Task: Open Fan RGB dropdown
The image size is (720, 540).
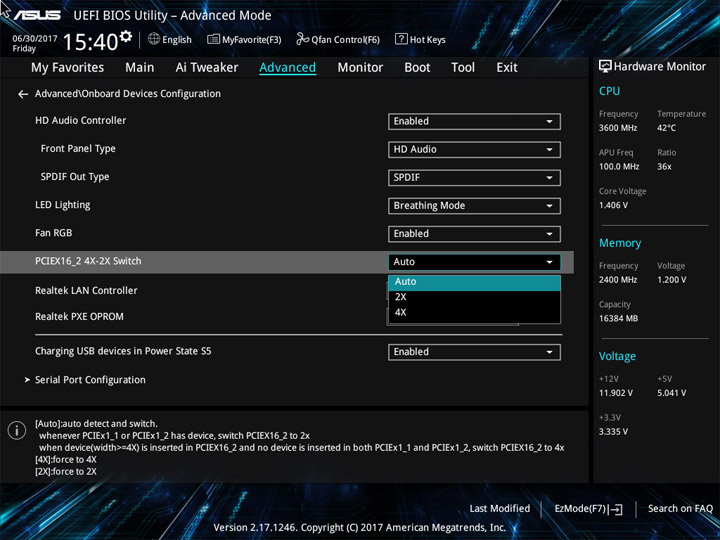Action: (474, 234)
